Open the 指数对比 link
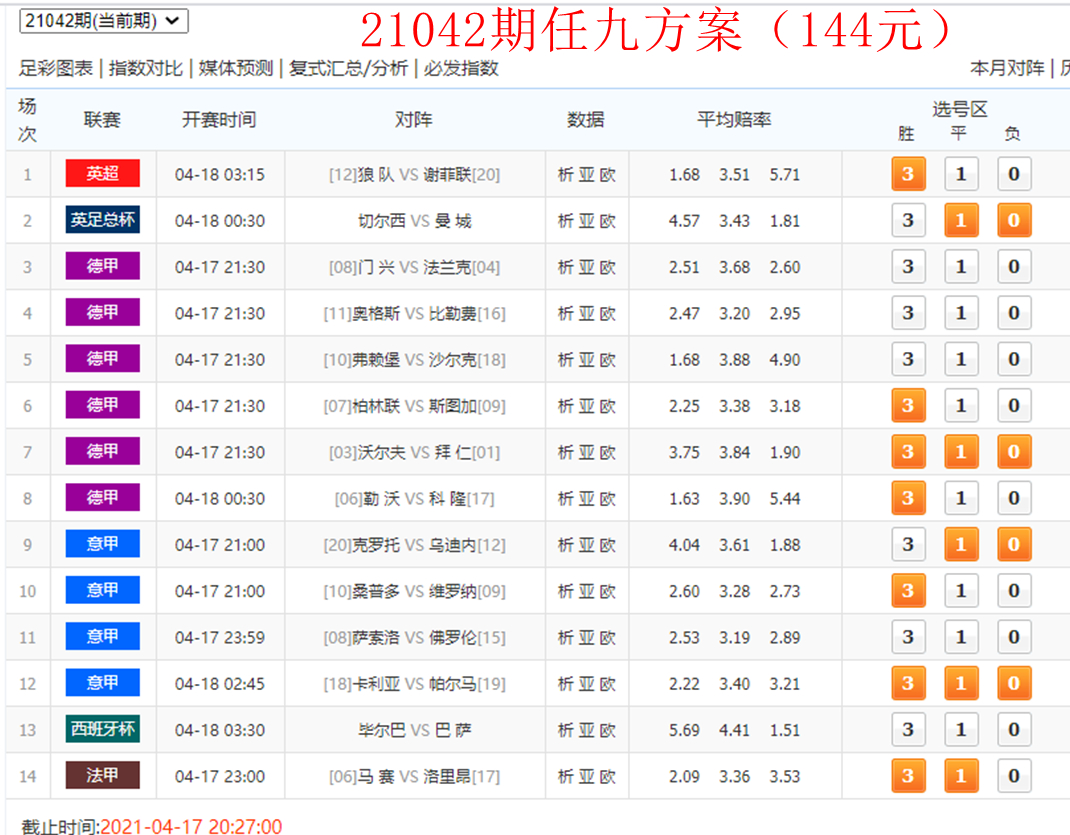 146,68
